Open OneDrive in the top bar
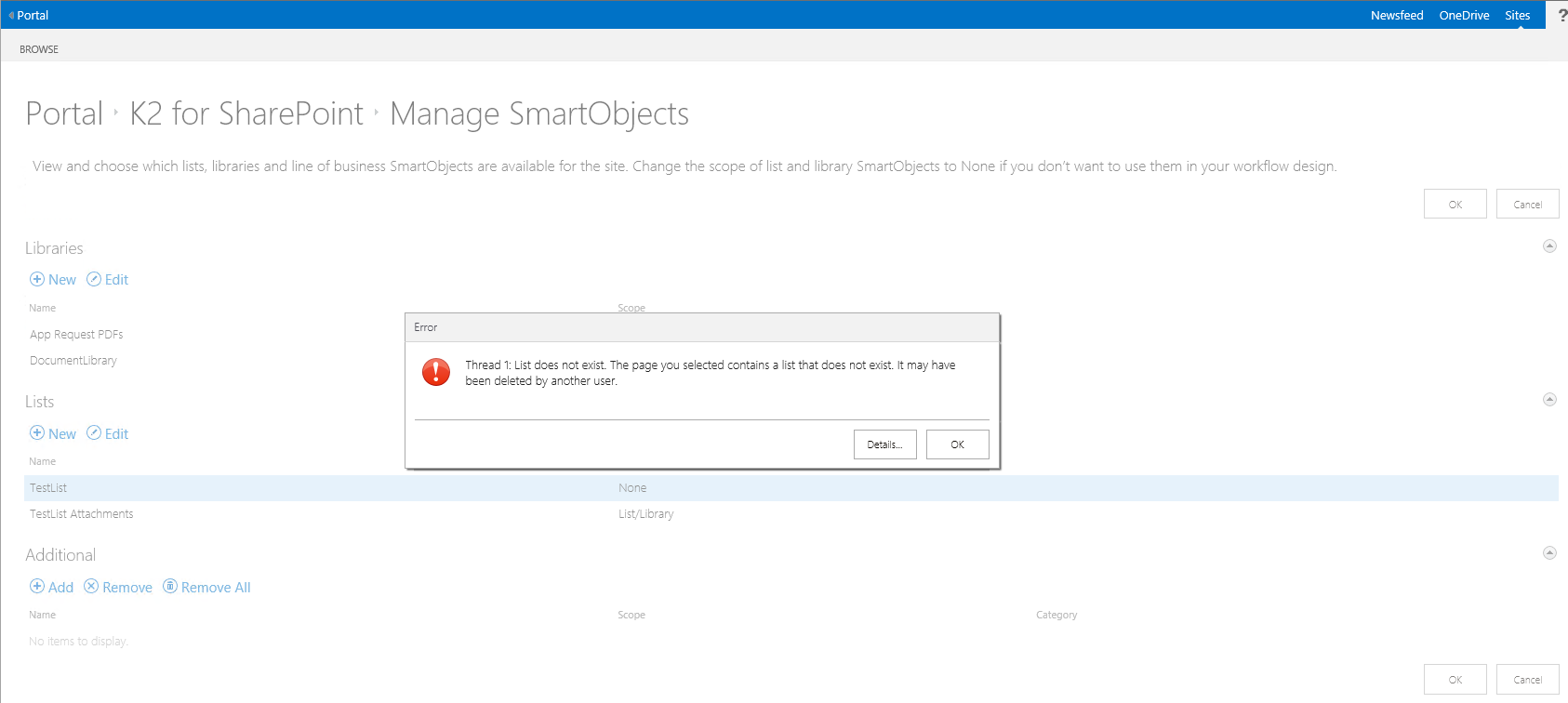Screen dimensions: 1568x703 point(1464,15)
